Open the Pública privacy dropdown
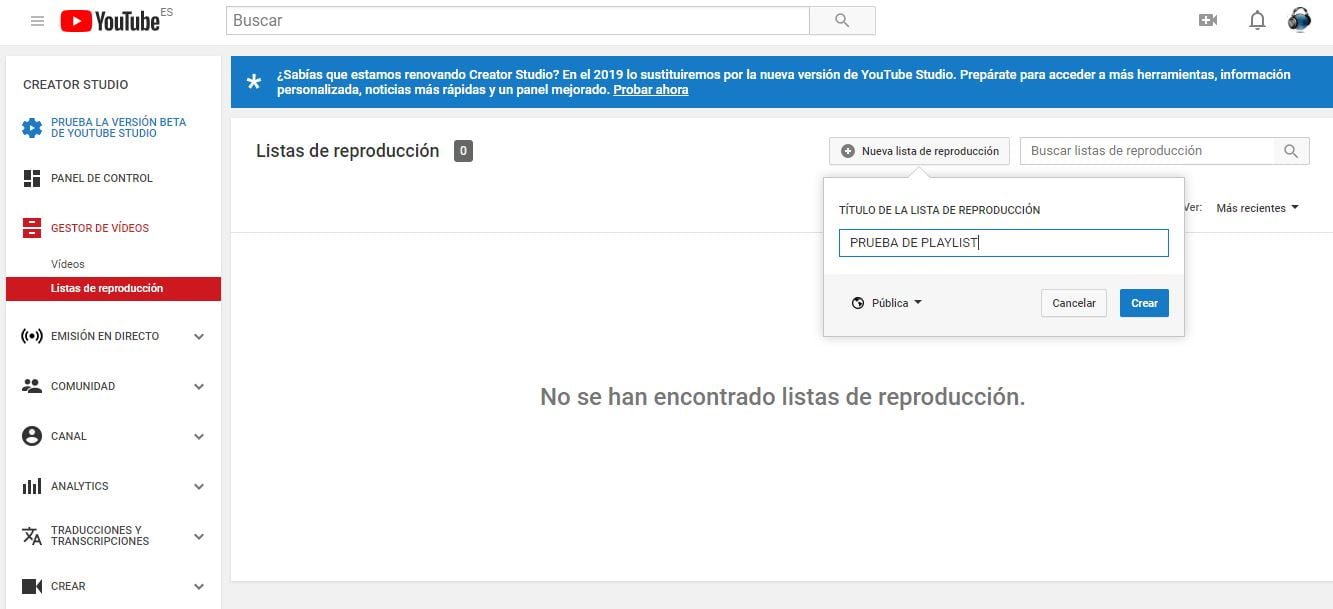Image resolution: width=1333 pixels, height=609 pixels. click(x=886, y=303)
